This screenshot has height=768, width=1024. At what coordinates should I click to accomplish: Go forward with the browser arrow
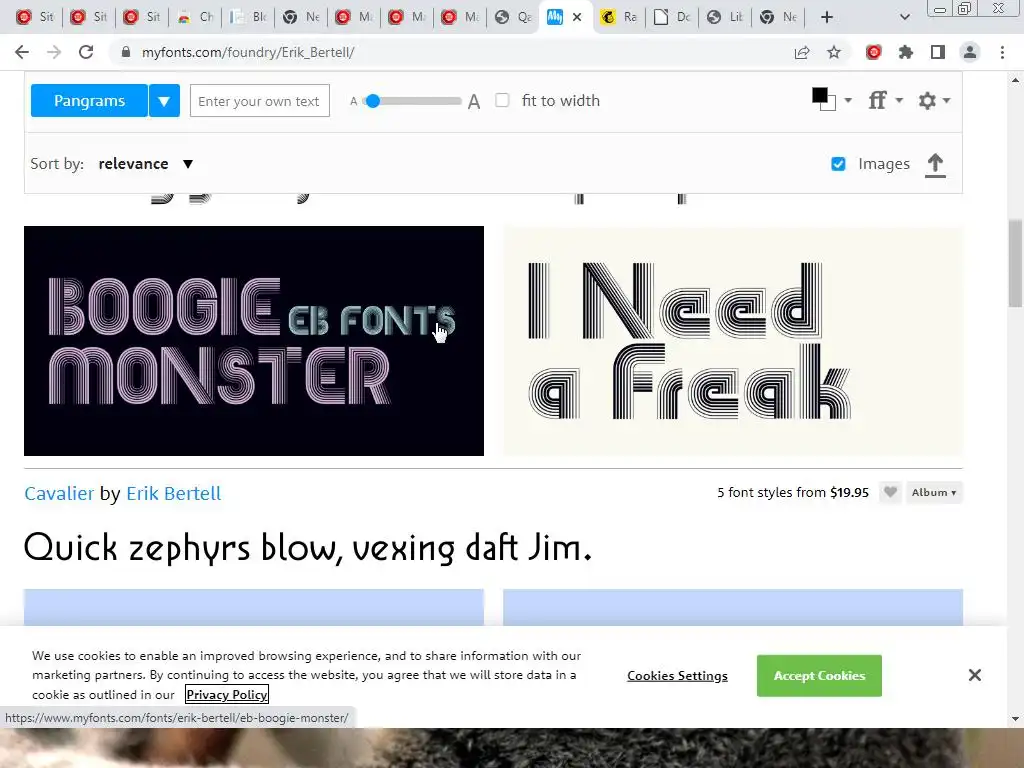pos(54,52)
